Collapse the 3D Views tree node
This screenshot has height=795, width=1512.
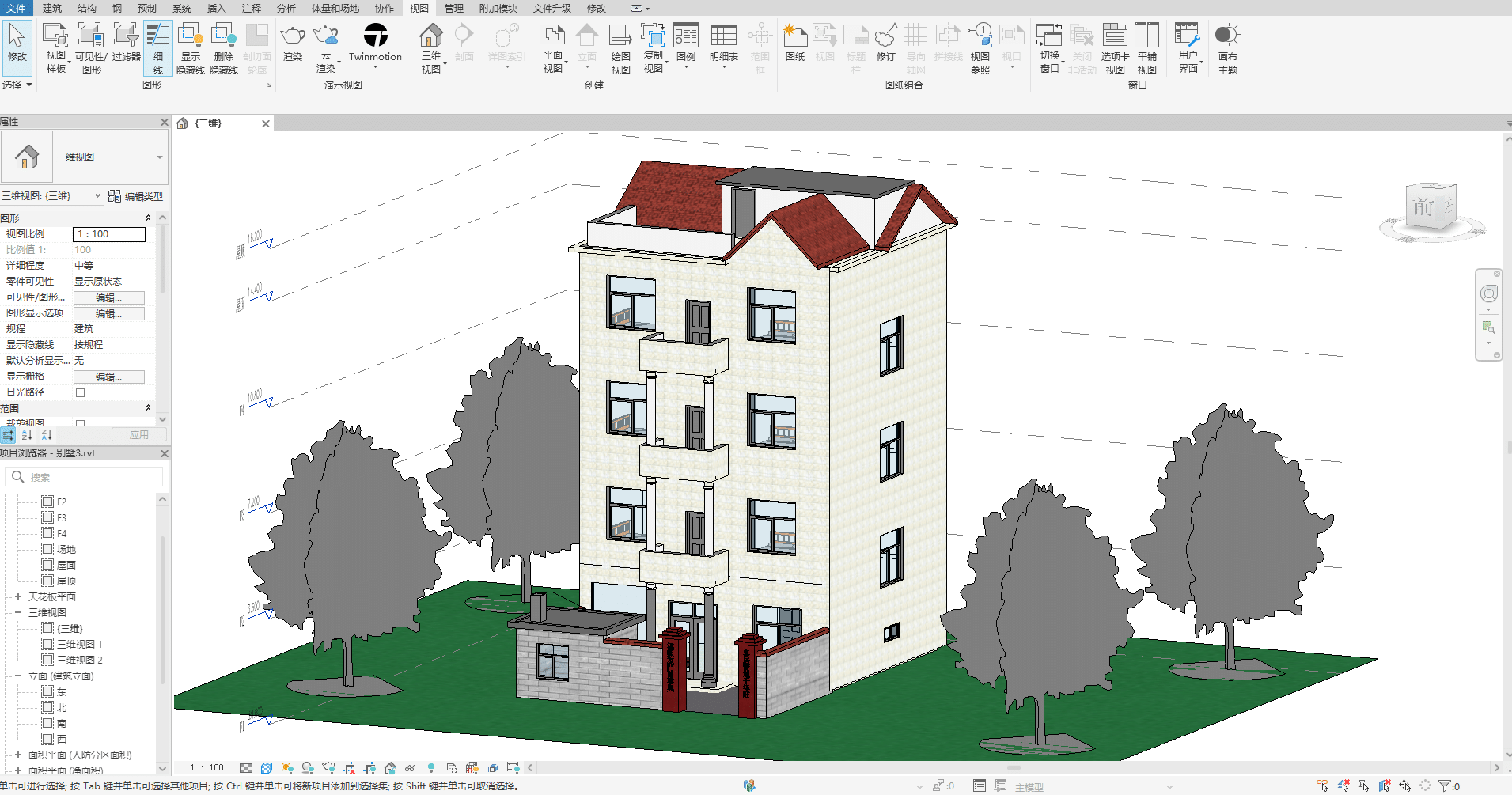point(18,612)
